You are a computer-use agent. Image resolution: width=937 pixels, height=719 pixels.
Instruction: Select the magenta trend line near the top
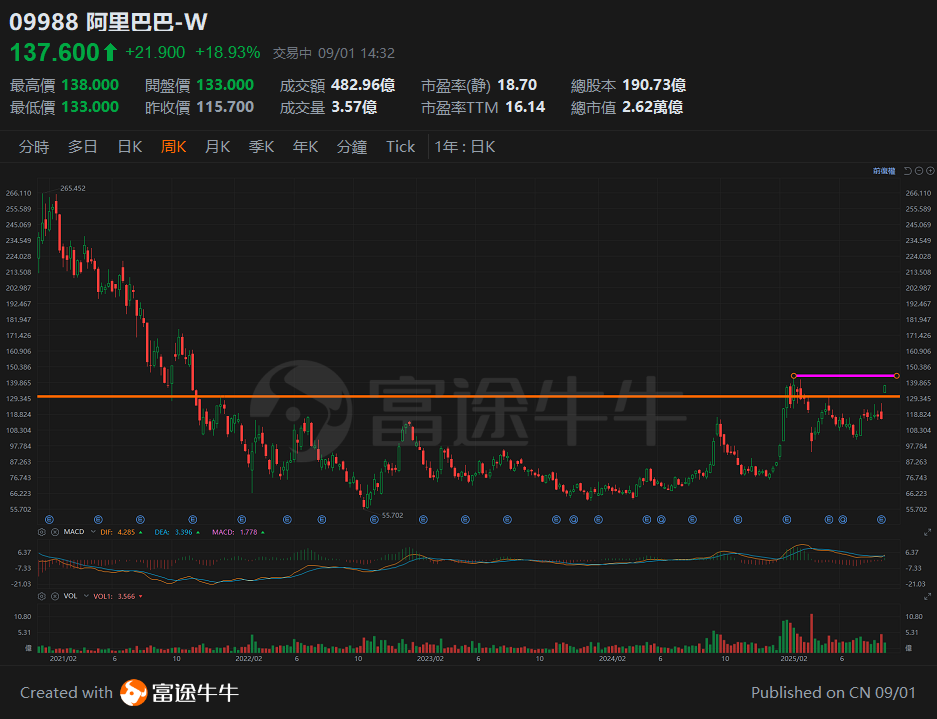(845, 375)
